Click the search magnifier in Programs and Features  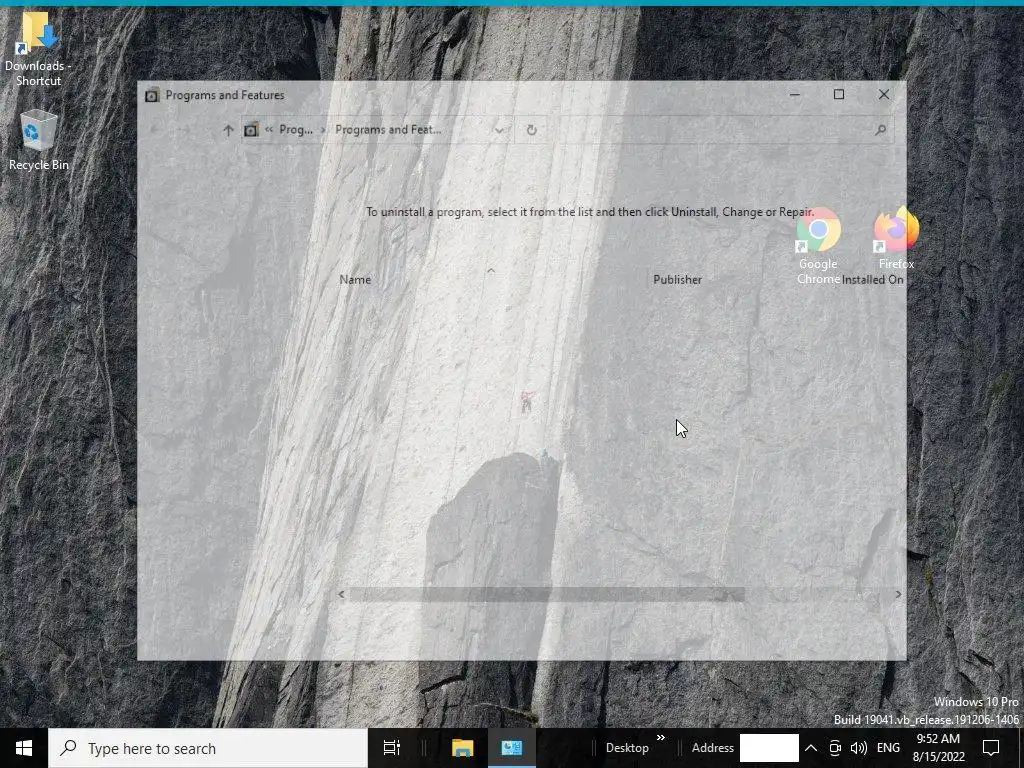[x=880, y=130]
